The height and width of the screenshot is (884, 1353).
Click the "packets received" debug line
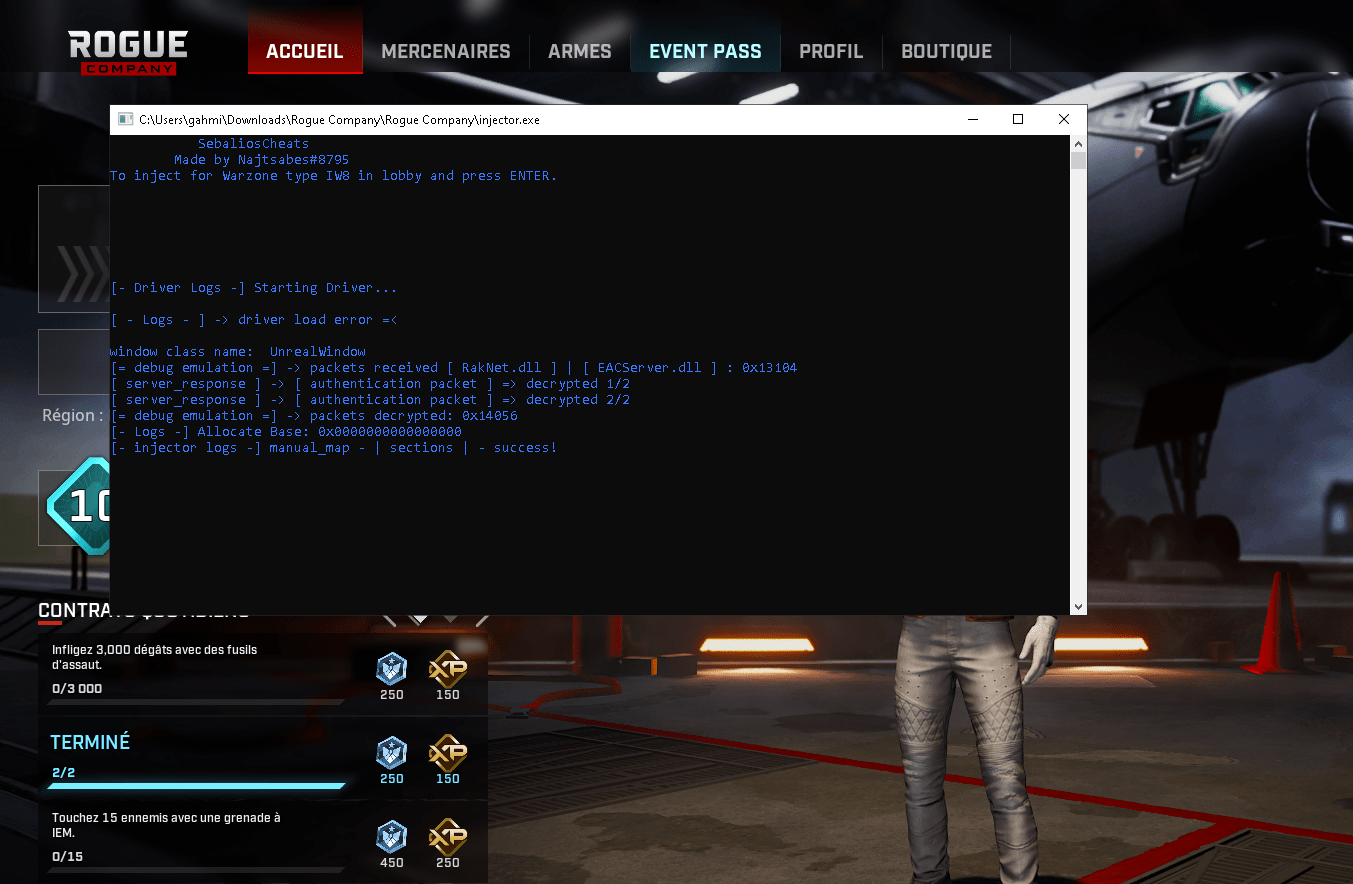point(454,368)
